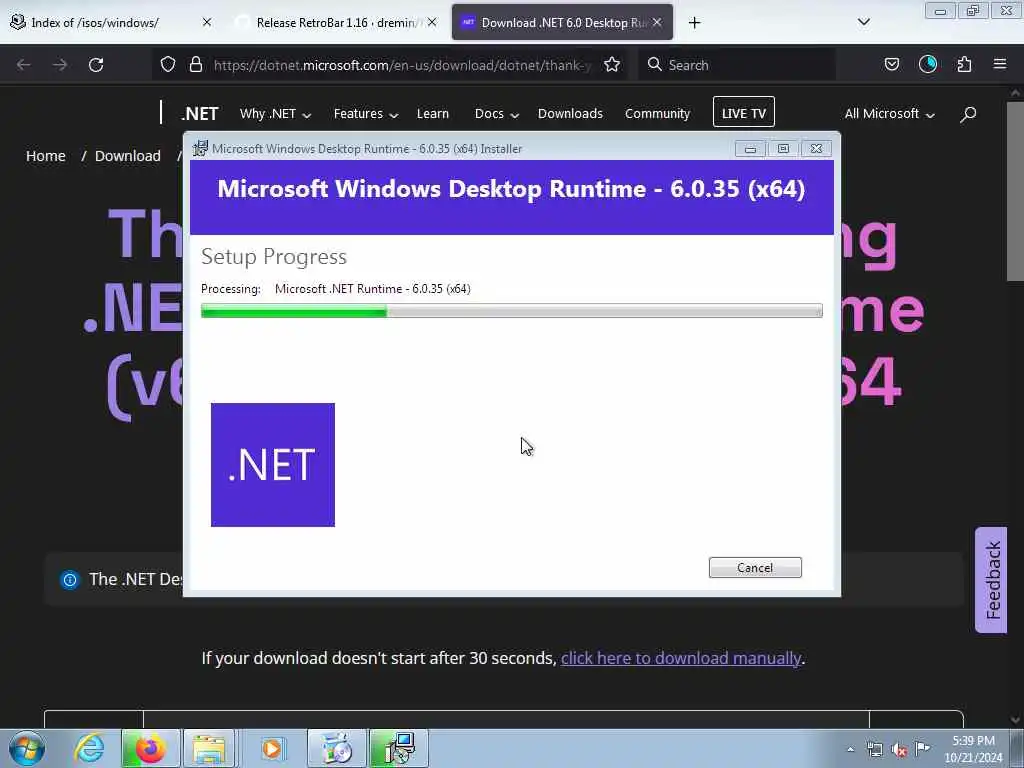Click the site search magnifier icon
The image size is (1024, 768).
point(968,114)
